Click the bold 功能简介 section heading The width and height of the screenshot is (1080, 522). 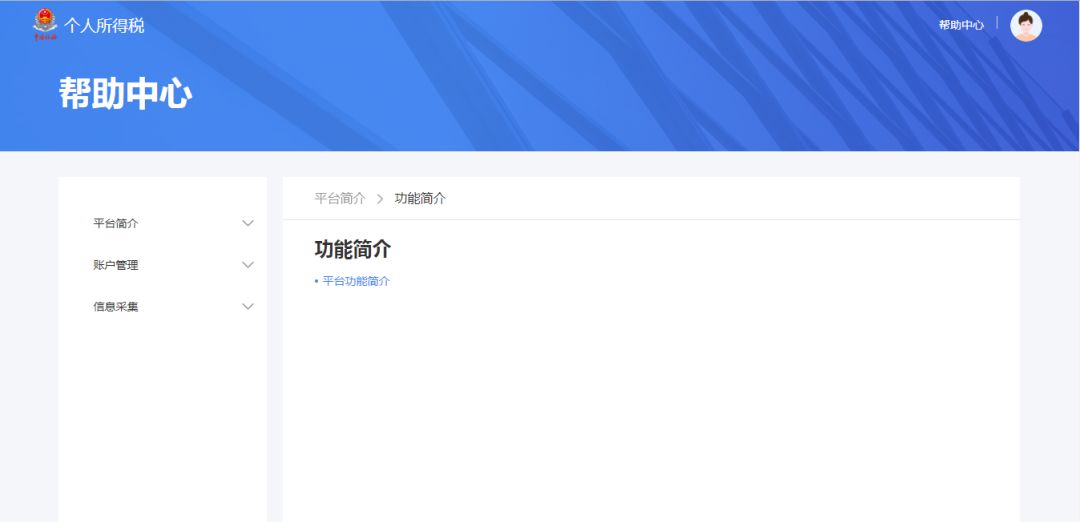[352, 249]
